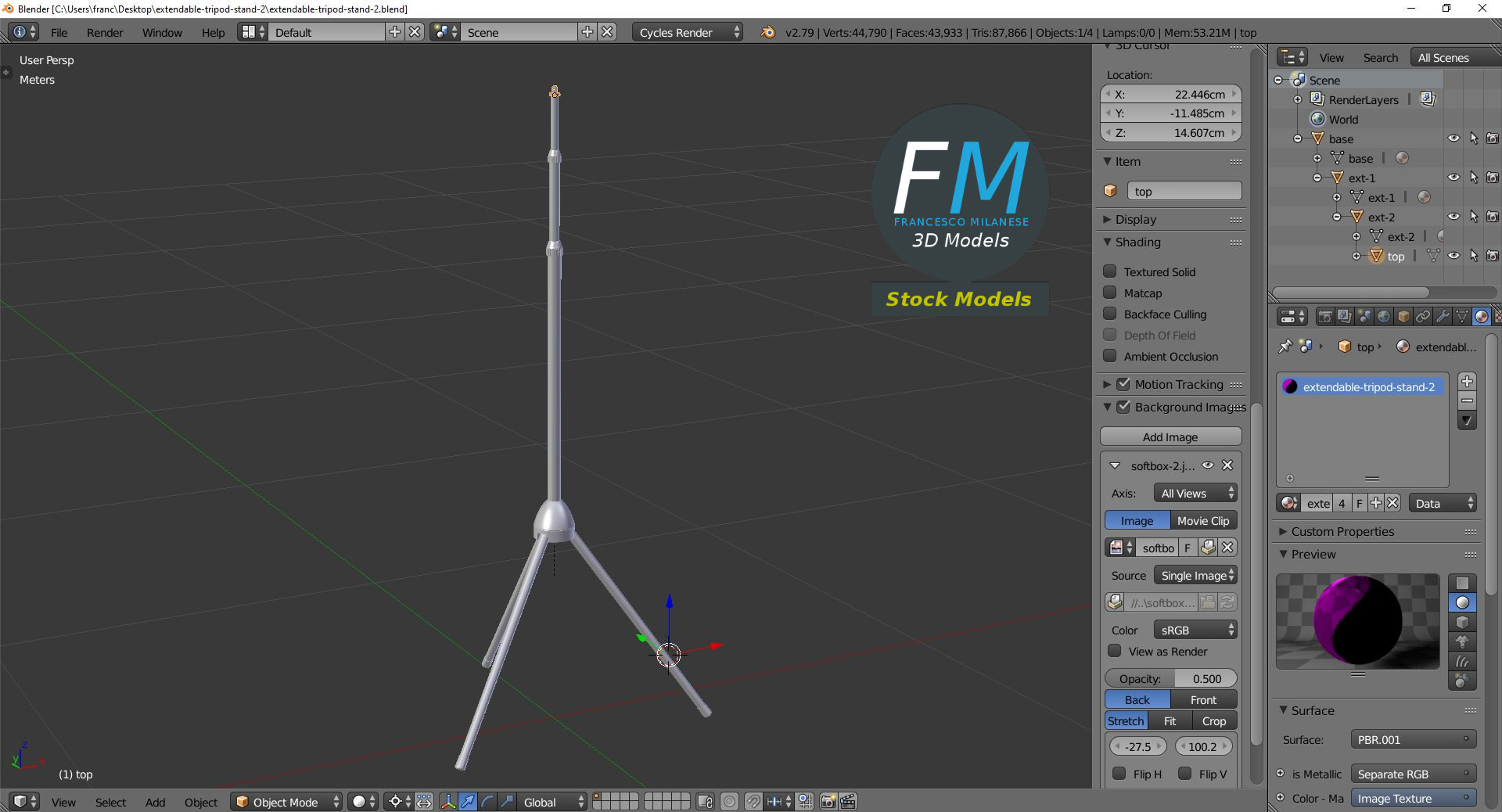The image size is (1502, 812).
Task: Enable Ambient Occlusion checkbox
Action: (x=1109, y=356)
